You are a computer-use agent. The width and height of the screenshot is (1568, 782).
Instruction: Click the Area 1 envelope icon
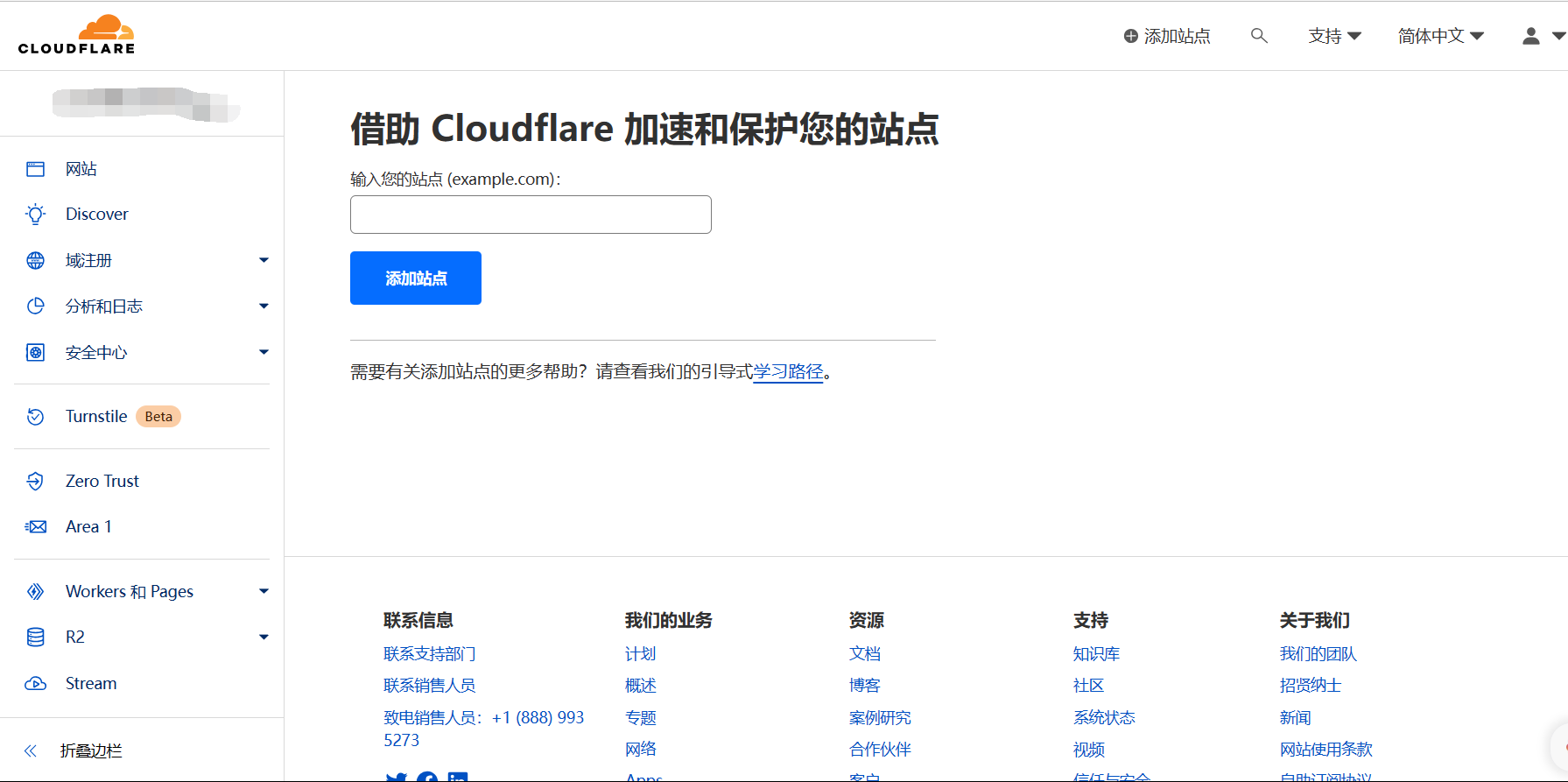click(x=35, y=526)
